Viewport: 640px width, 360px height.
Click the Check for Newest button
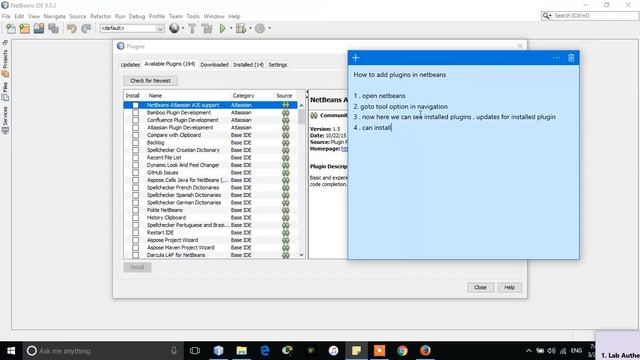click(150, 81)
